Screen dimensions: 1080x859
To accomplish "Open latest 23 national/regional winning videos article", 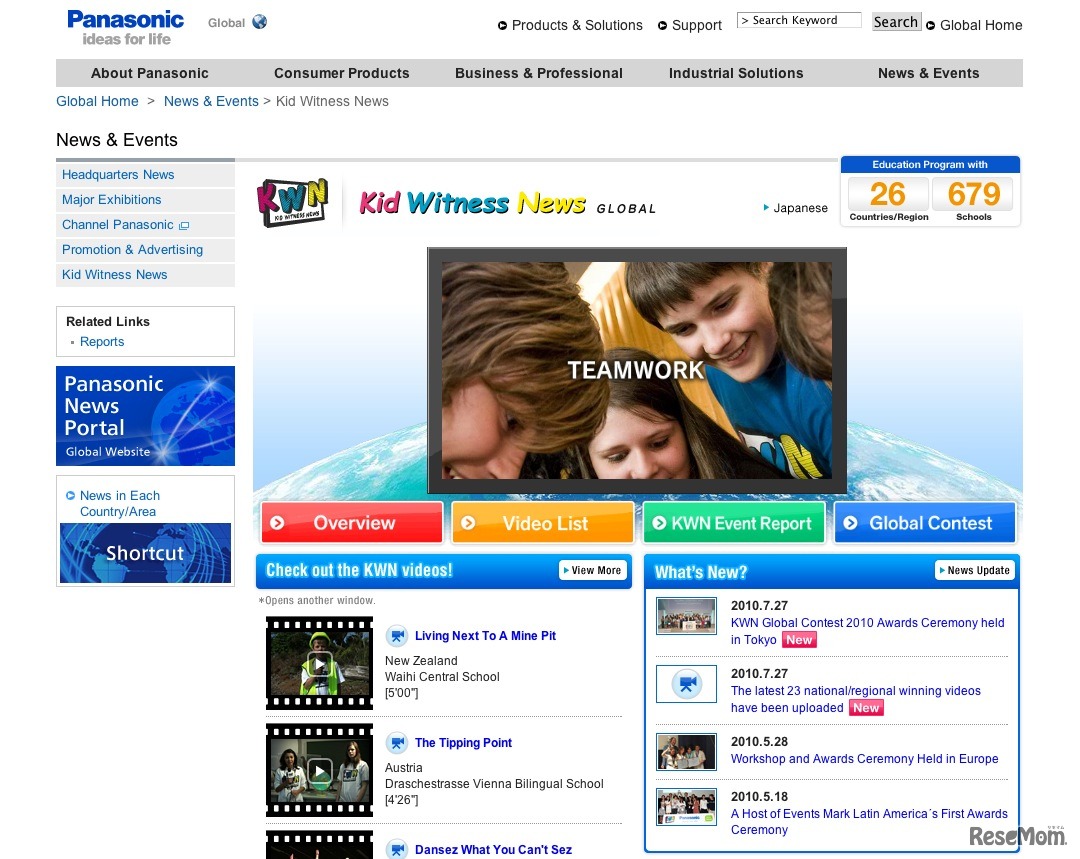I will (855, 699).
